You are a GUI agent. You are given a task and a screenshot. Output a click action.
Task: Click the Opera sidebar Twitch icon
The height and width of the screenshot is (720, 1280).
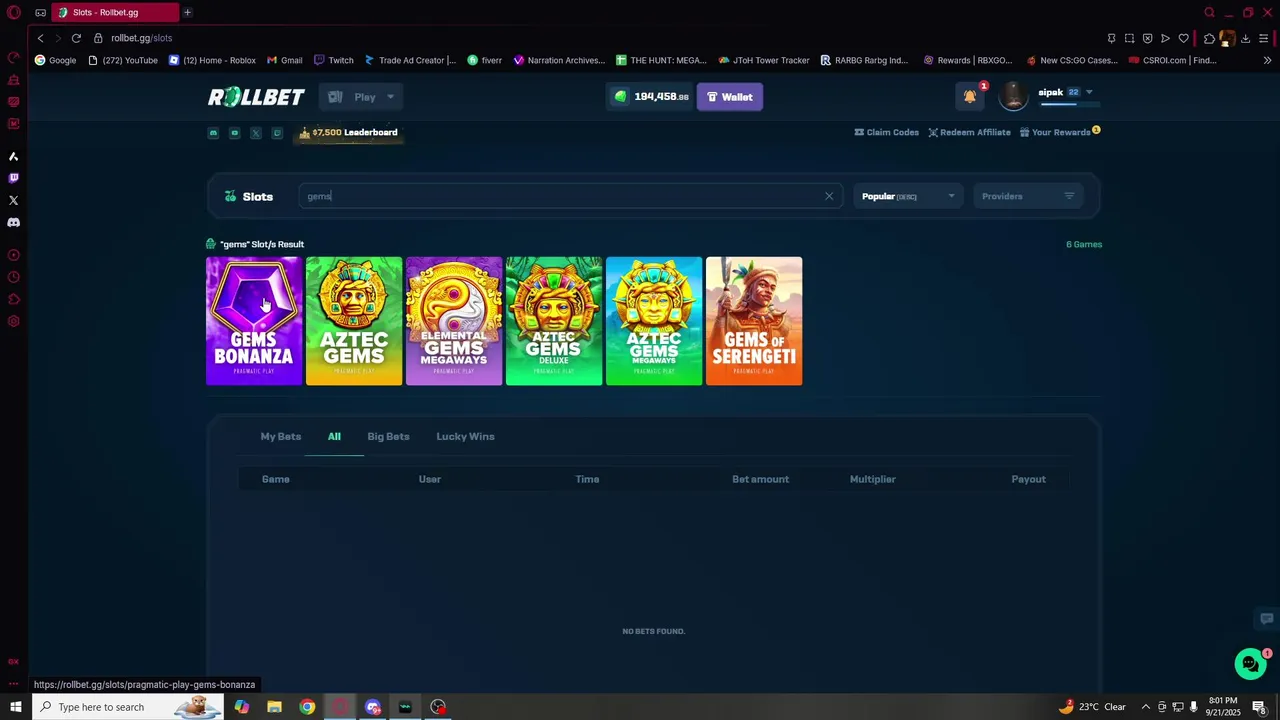point(14,178)
